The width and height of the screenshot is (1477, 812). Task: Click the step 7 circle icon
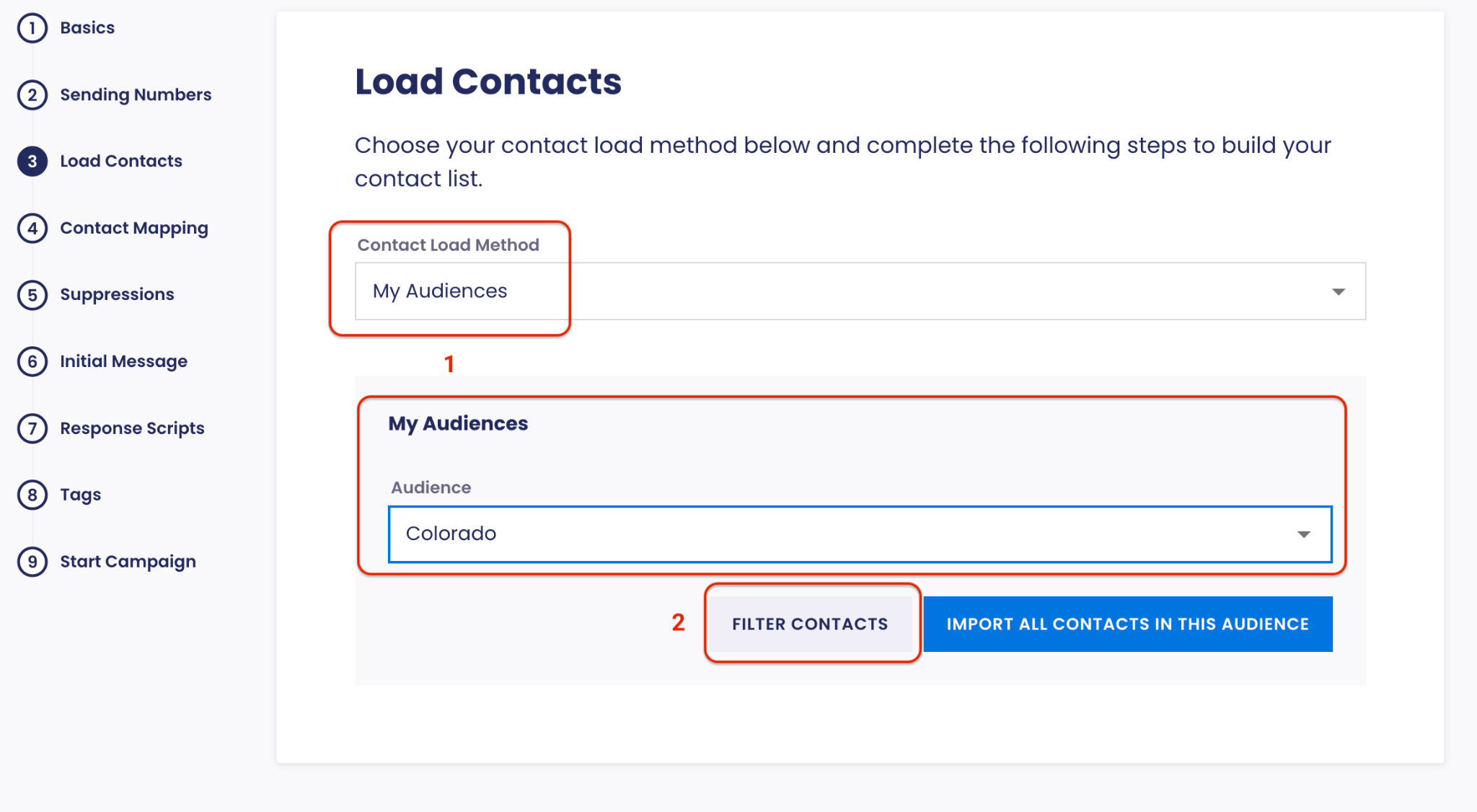(32, 428)
